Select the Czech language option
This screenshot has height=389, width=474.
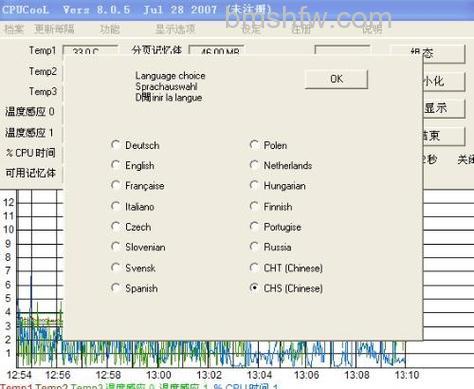click(x=131, y=227)
